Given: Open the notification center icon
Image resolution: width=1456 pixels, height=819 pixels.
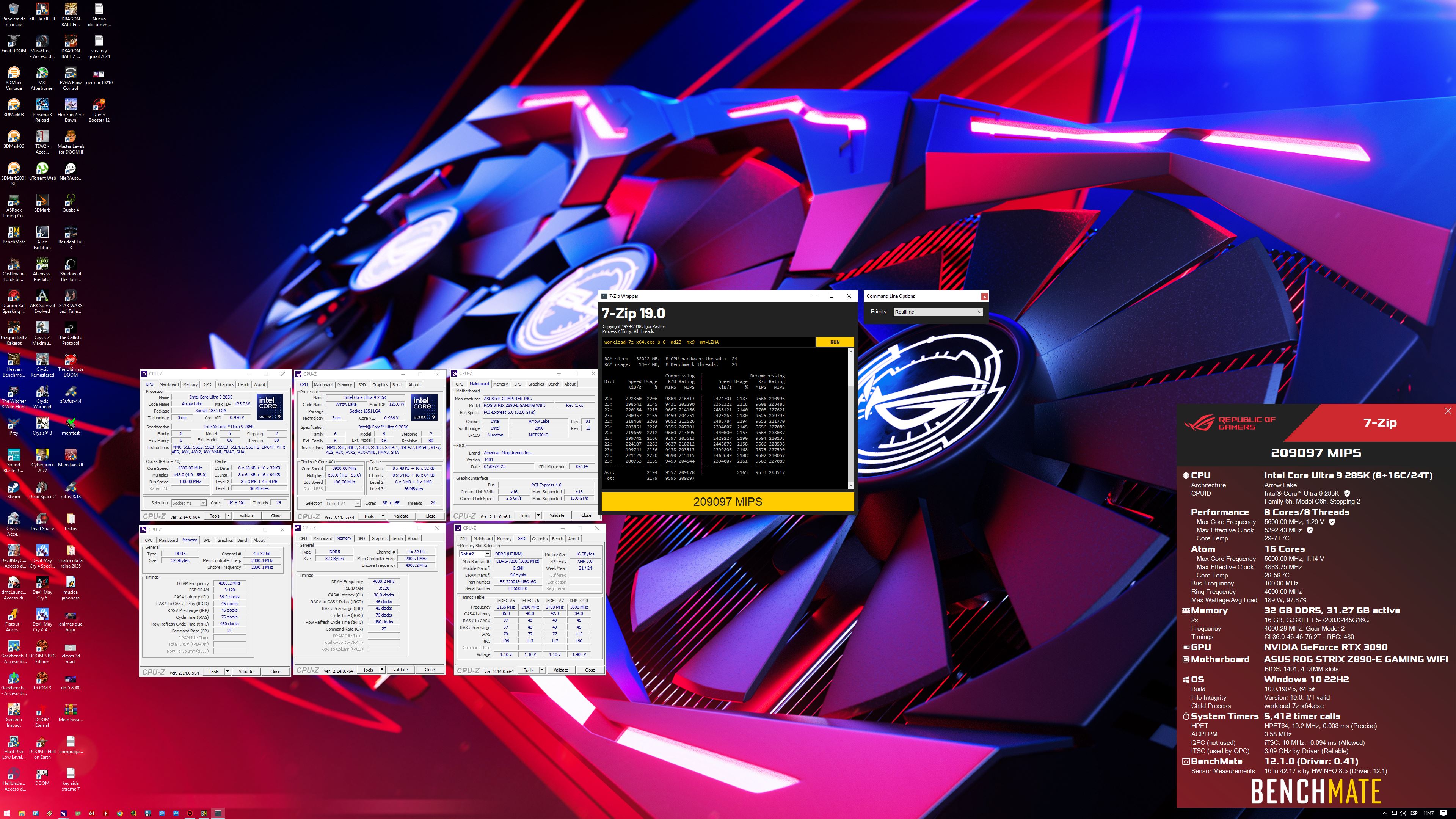Looking at the screenshot, I should coord(1444,813).
